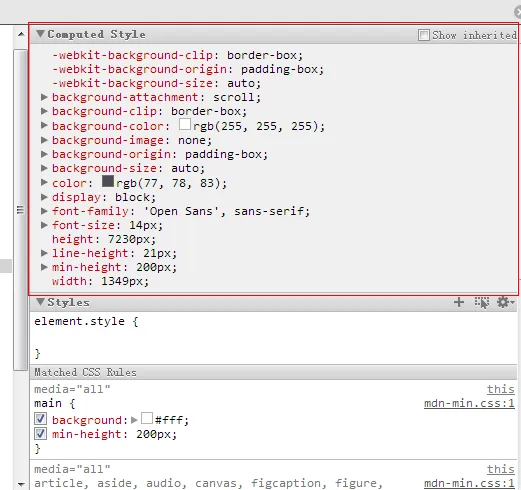This screenshot has height=490, width=521.
Task: Uncheck the min-height property checkbox
Action: (40, 434)
